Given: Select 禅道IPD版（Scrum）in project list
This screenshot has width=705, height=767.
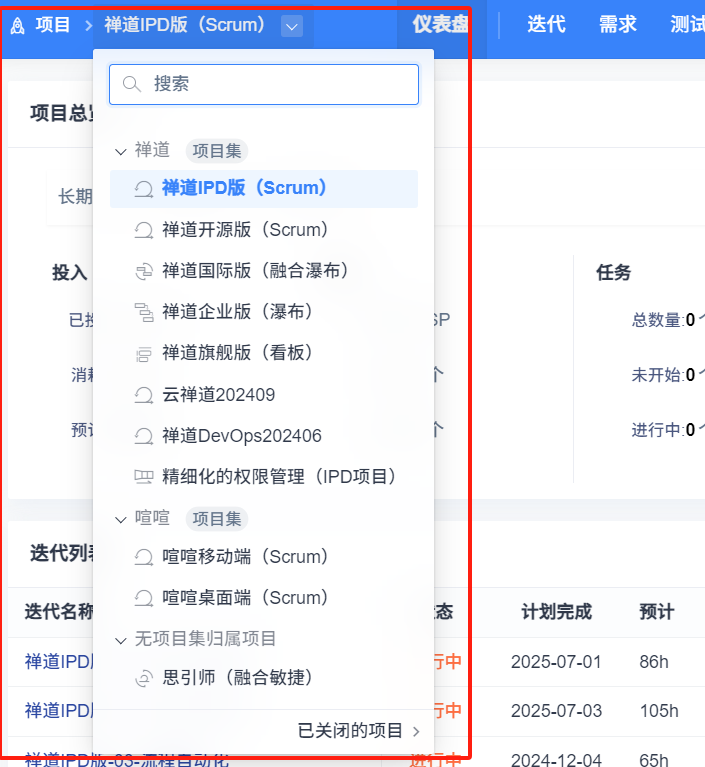Looking at the screenshot, I should pos(264,189).
